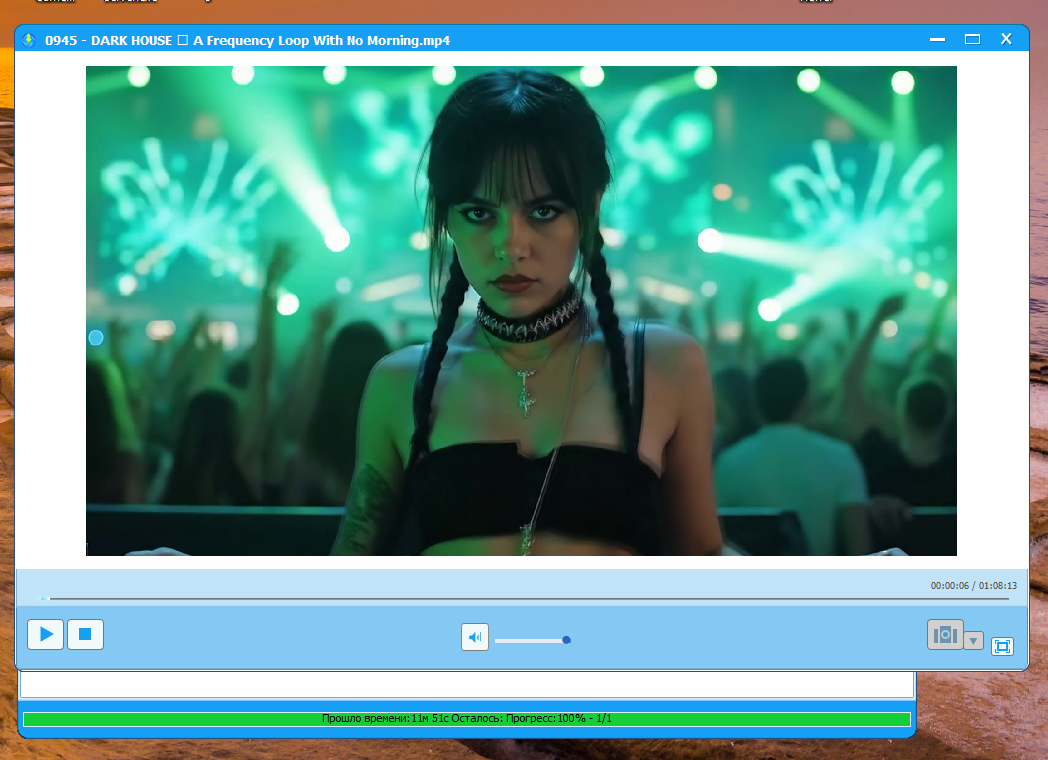Viewport: 1048px width, 760px height.
Task: Click the elapsed time 00:00:06 / 01:08:13
Action: click(973, 586)
